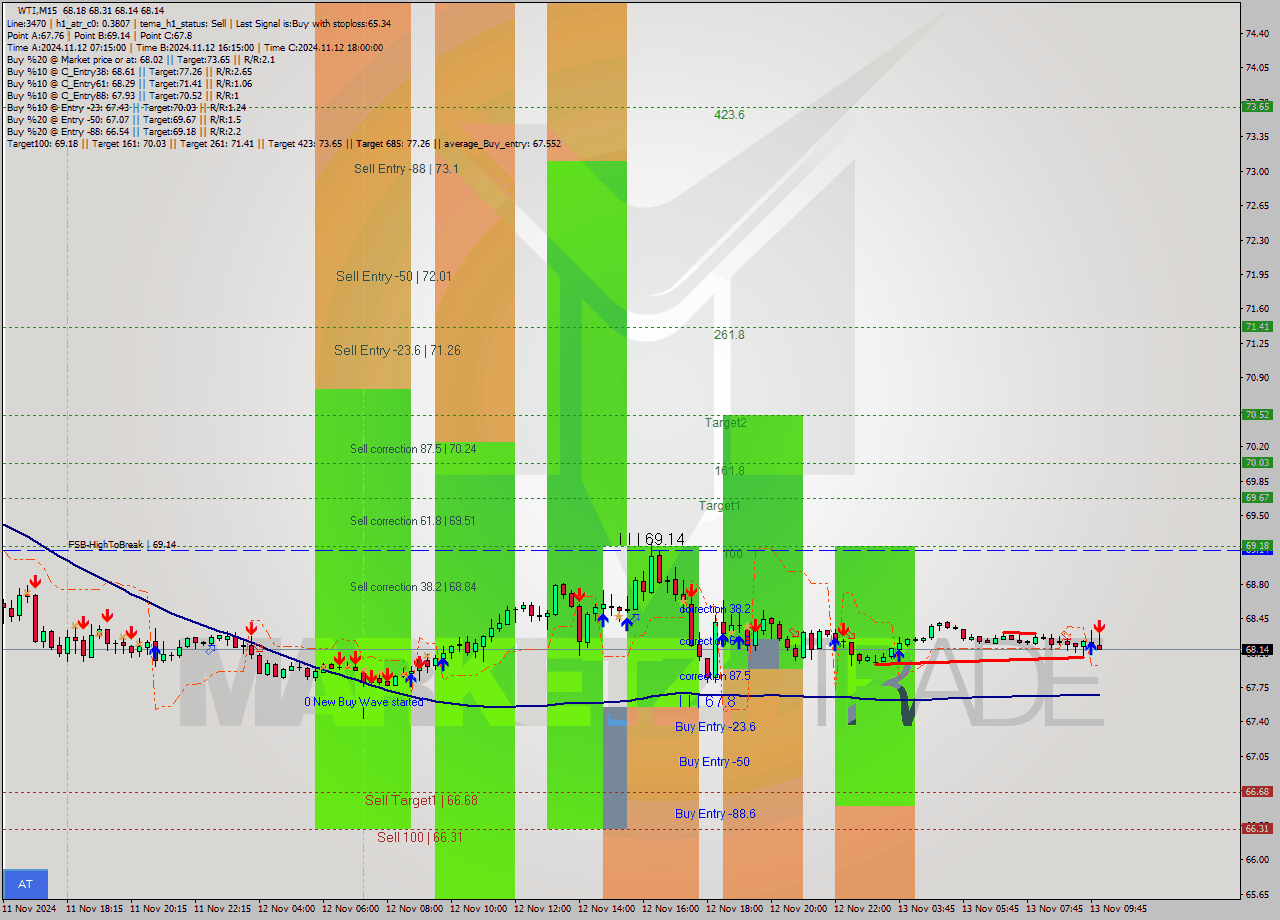Select the 423.6 Fibonacci label
Image resolution: width=1280 pixels, height=920 pixels.
point(729,115)
